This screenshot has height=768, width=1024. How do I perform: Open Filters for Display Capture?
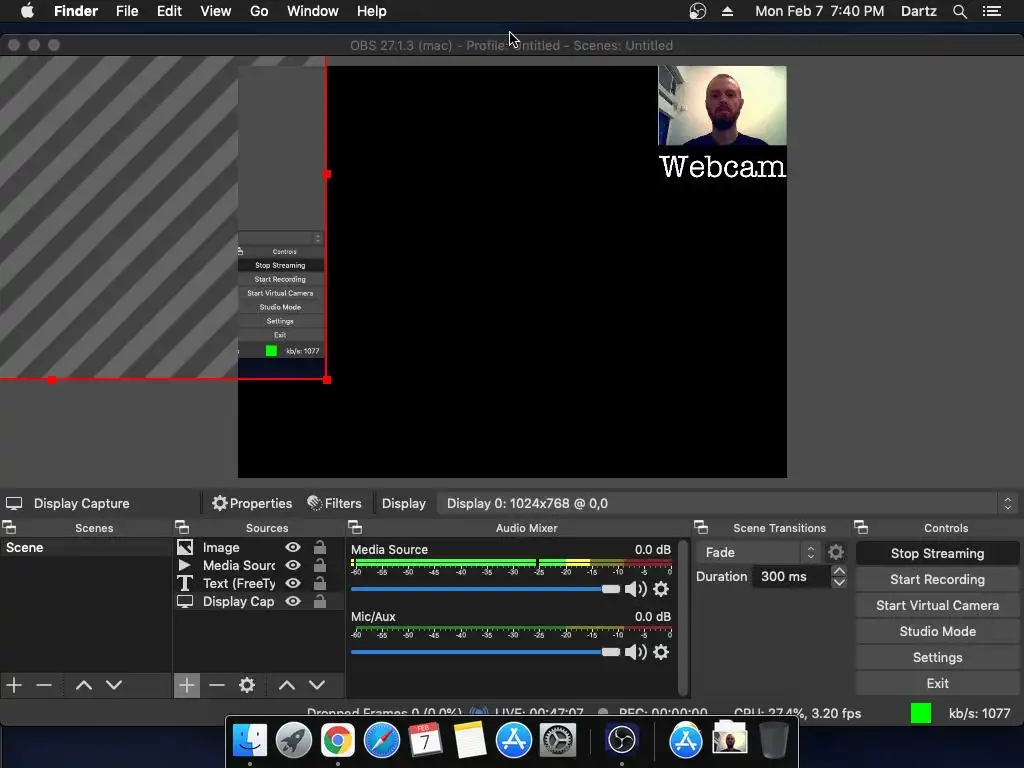(334, 504)
